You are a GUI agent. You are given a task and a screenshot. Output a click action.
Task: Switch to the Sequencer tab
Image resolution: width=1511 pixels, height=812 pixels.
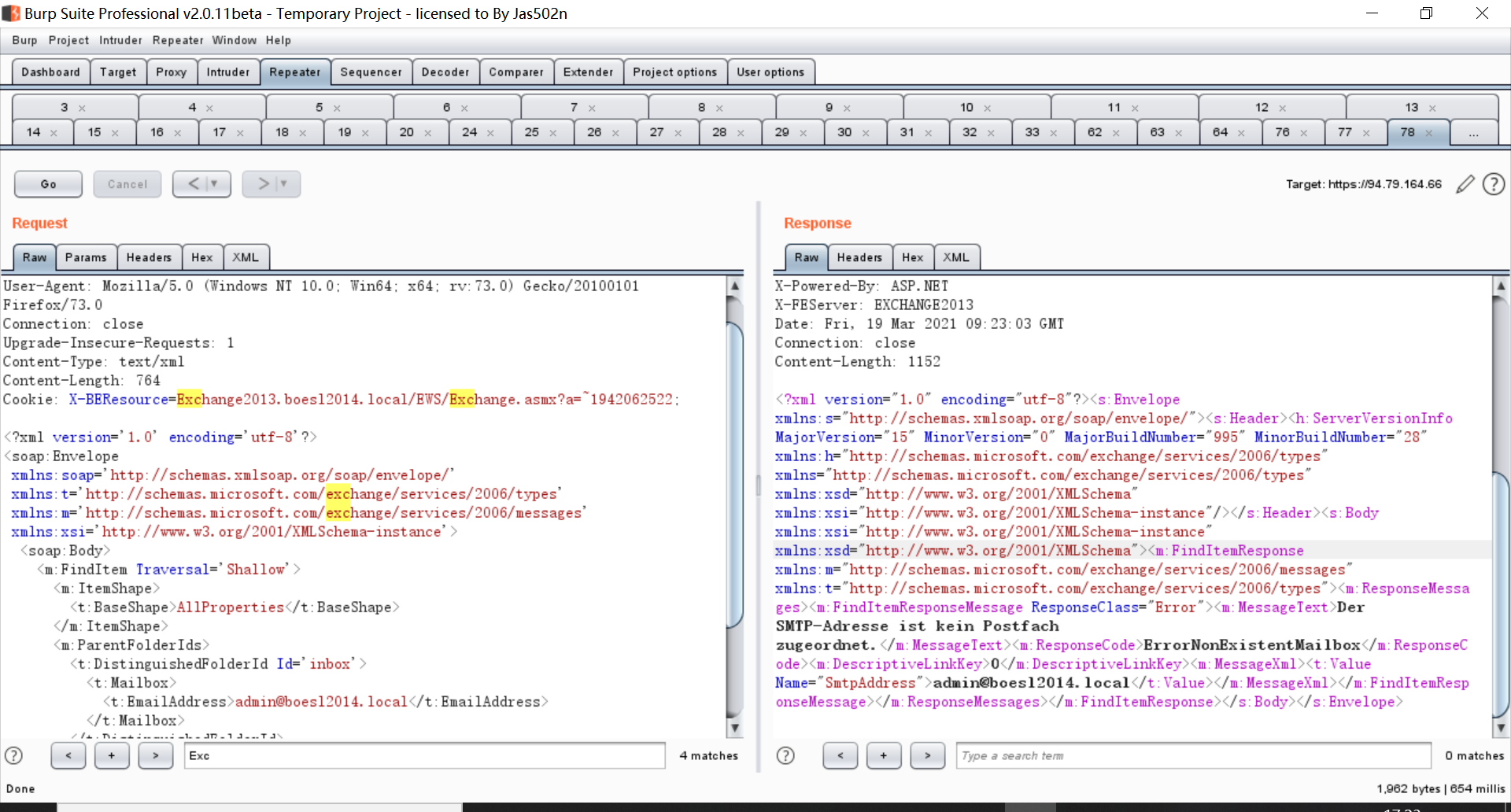pyautogui.click(x=371, y=72)
